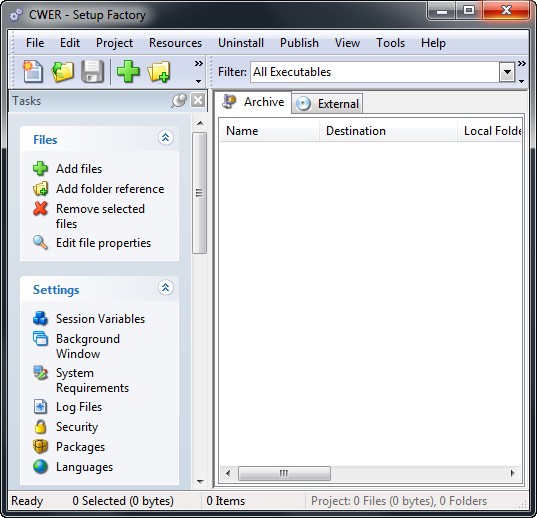The height and width of the screenshot is (518, 537).
Task: Click the Background Window icon
Action: point(40,339)
